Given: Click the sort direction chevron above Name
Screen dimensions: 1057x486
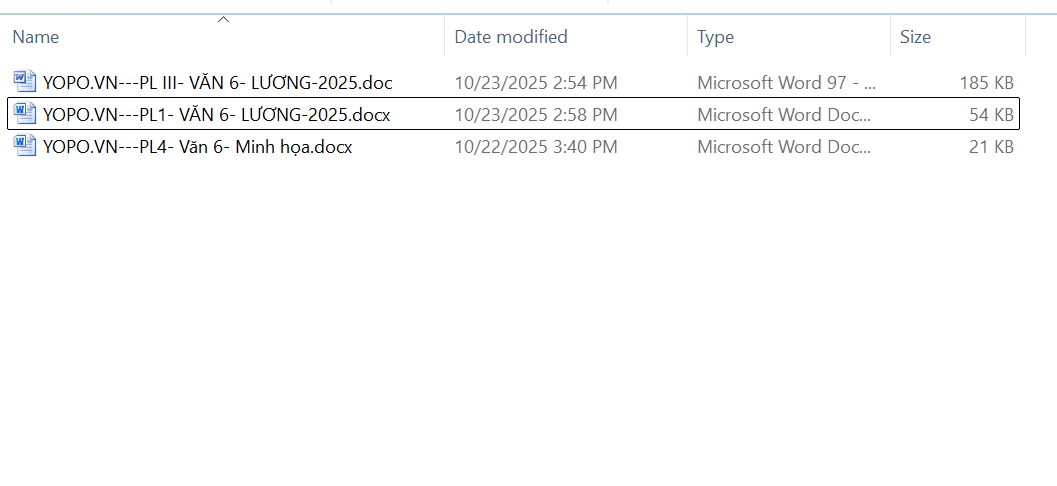Looking at the screenshot, I should click(x=224, y=19).
